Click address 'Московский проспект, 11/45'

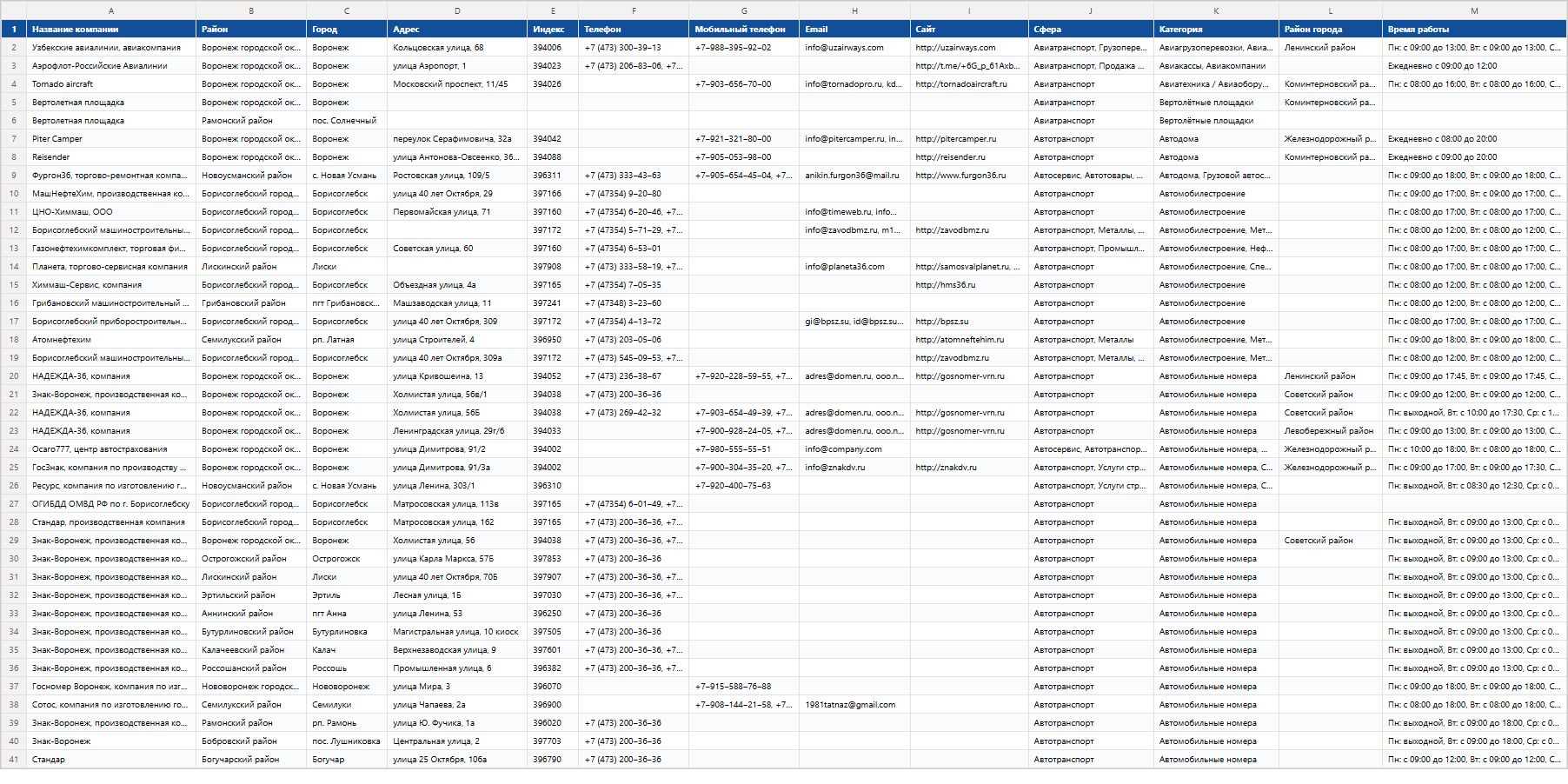(x=457, y=84)
